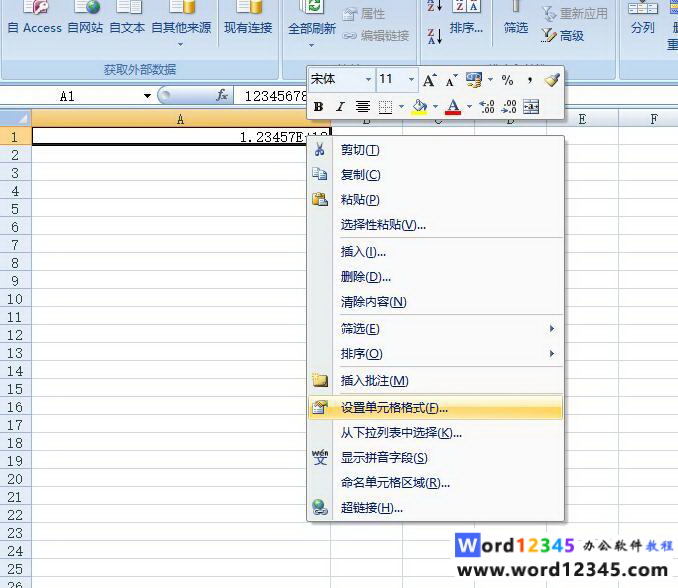Shrink font size with the small A

click(x=451, y=80)
